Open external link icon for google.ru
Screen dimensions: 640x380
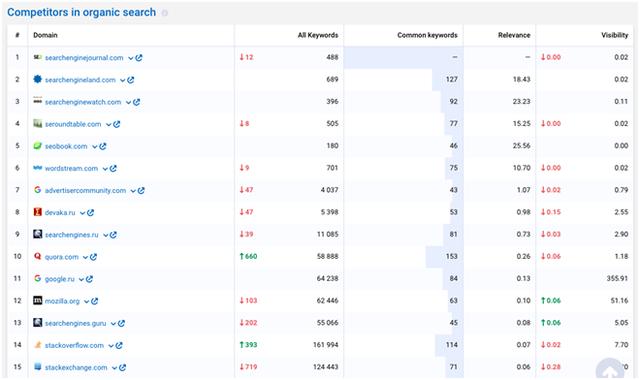pos(89,279)
